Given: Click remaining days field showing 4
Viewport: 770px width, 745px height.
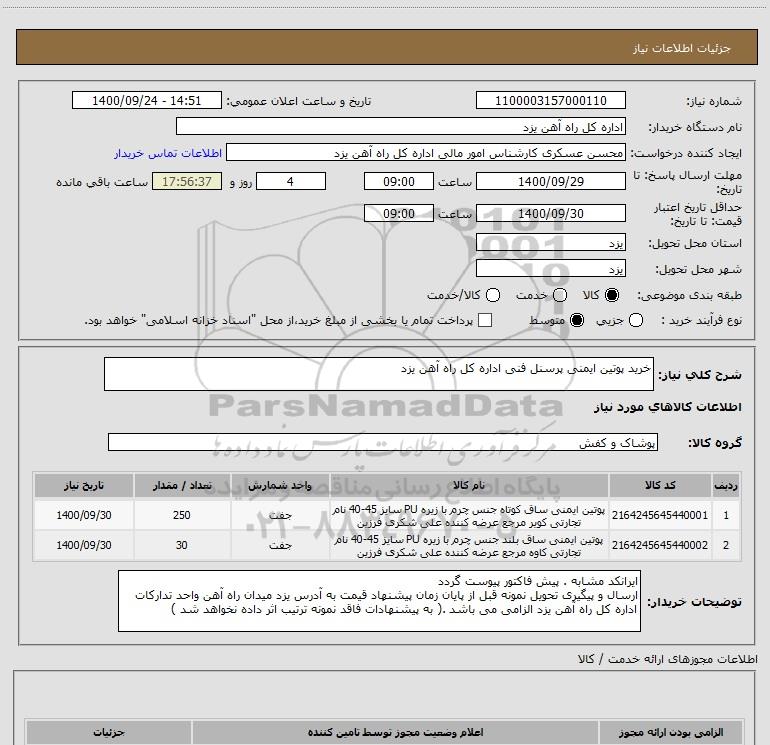Looking at the screenshot, I should pyautogui.click(x=291, y=181).
